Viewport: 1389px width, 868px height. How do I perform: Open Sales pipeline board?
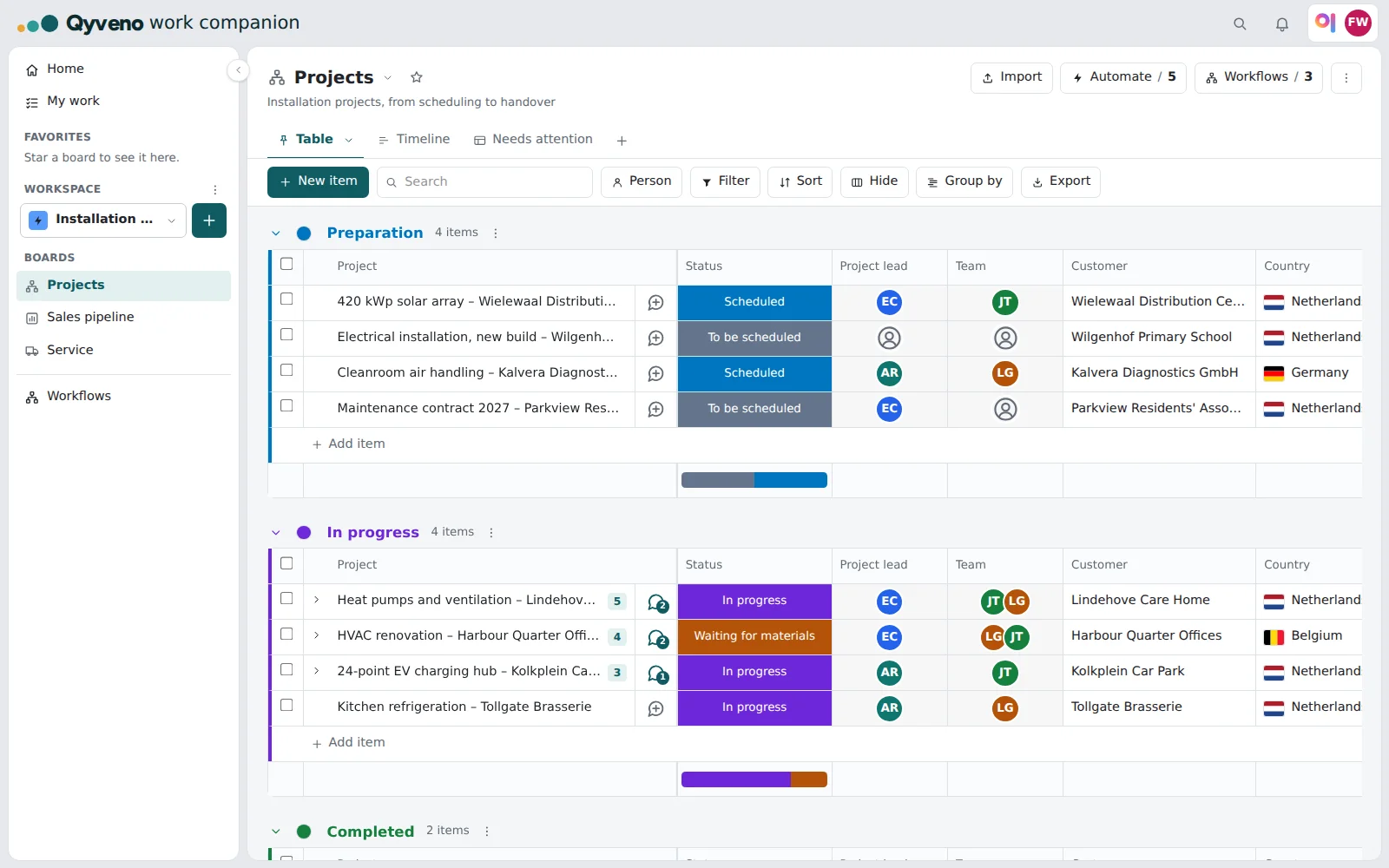123,318
